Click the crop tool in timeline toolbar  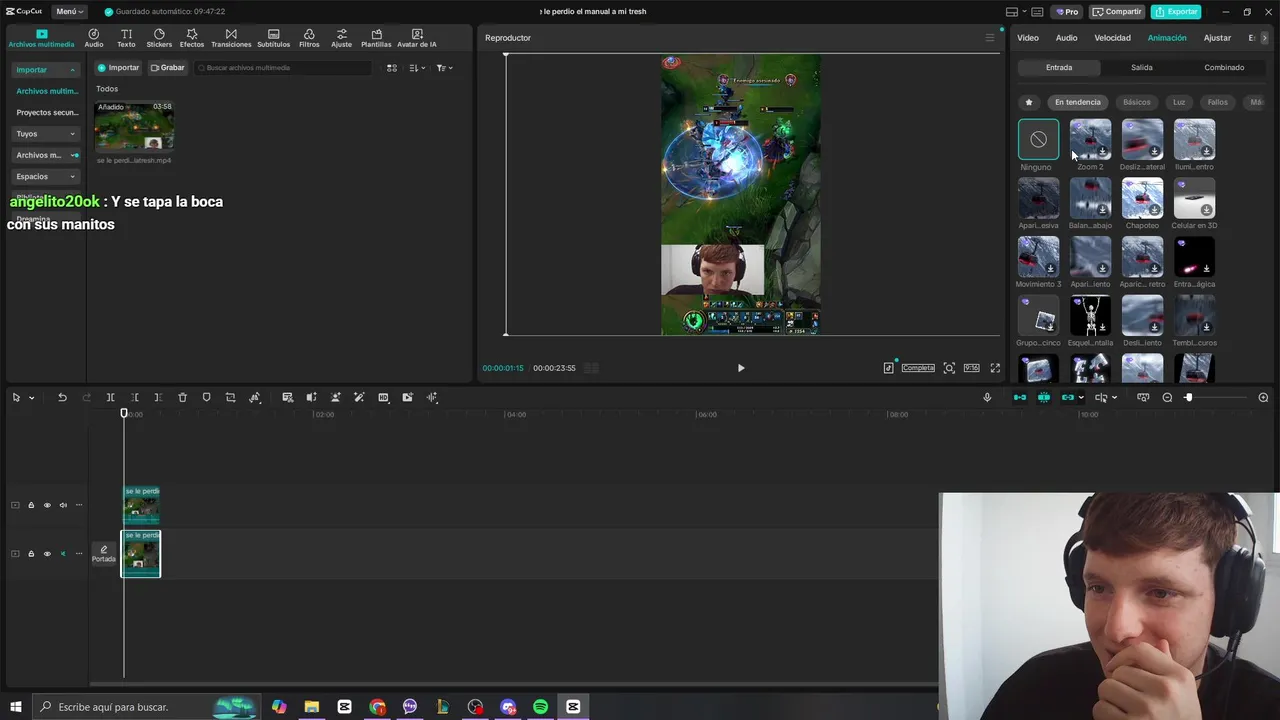point(230,397)
